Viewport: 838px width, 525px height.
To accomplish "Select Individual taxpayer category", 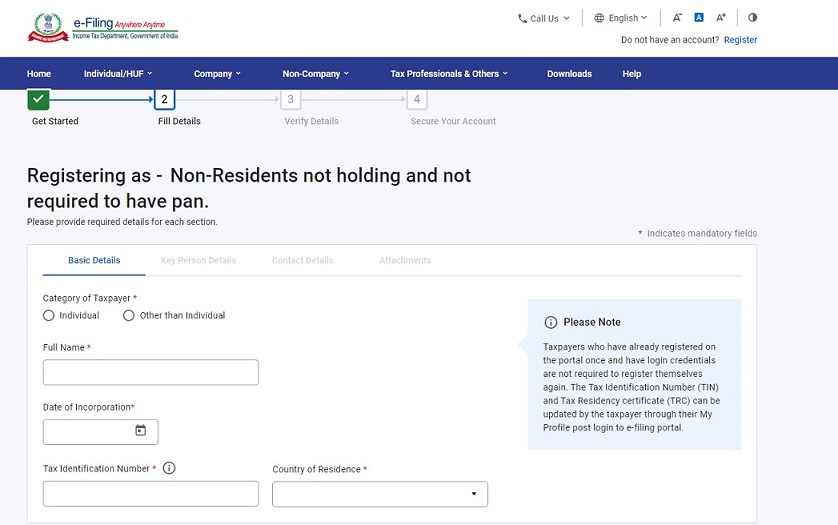I will coord(49,316).
